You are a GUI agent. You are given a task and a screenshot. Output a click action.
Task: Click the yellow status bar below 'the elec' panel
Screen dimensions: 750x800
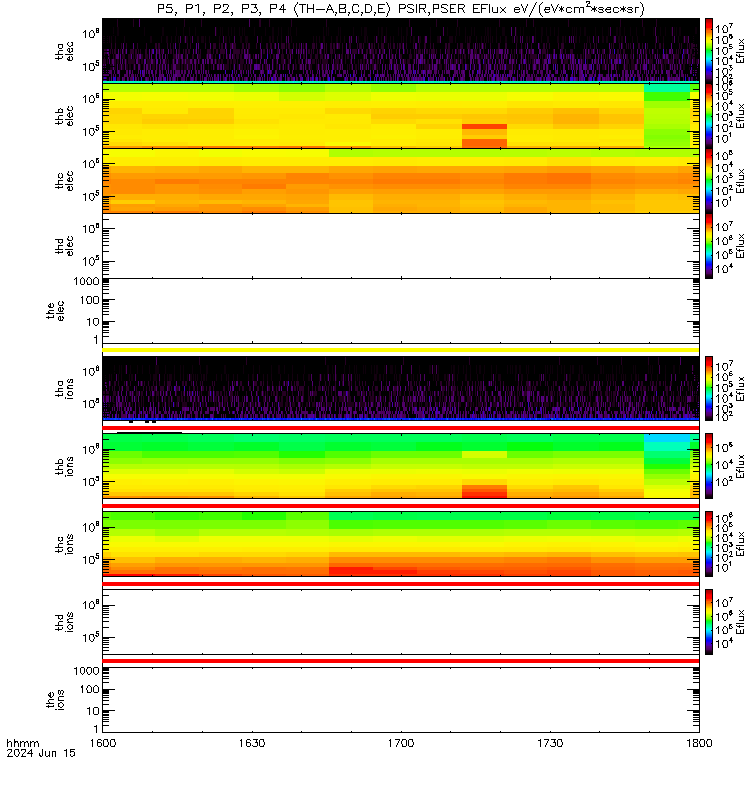click(x=401, y=350)
